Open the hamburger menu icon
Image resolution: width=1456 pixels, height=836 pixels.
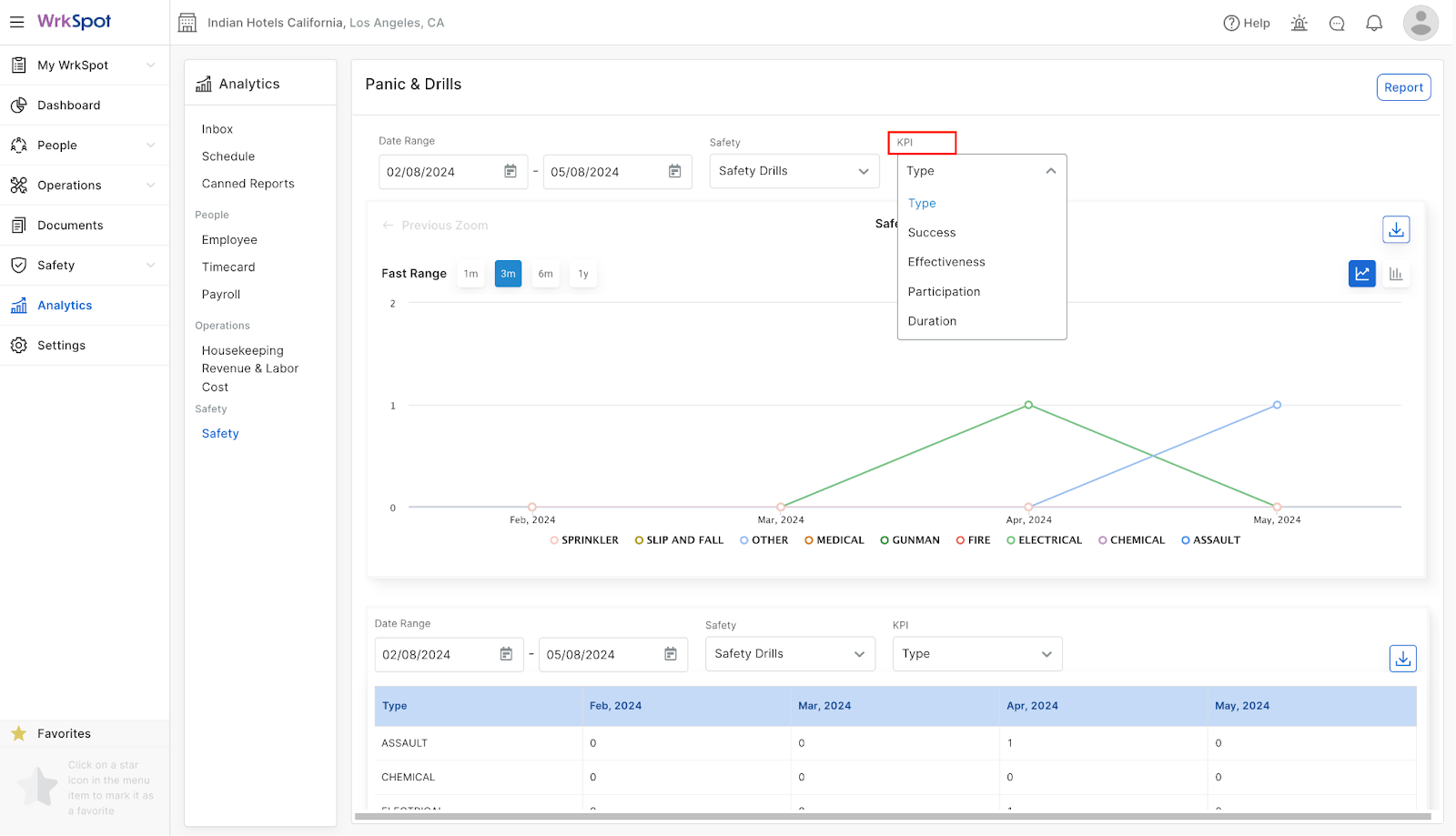click(17, 22)
